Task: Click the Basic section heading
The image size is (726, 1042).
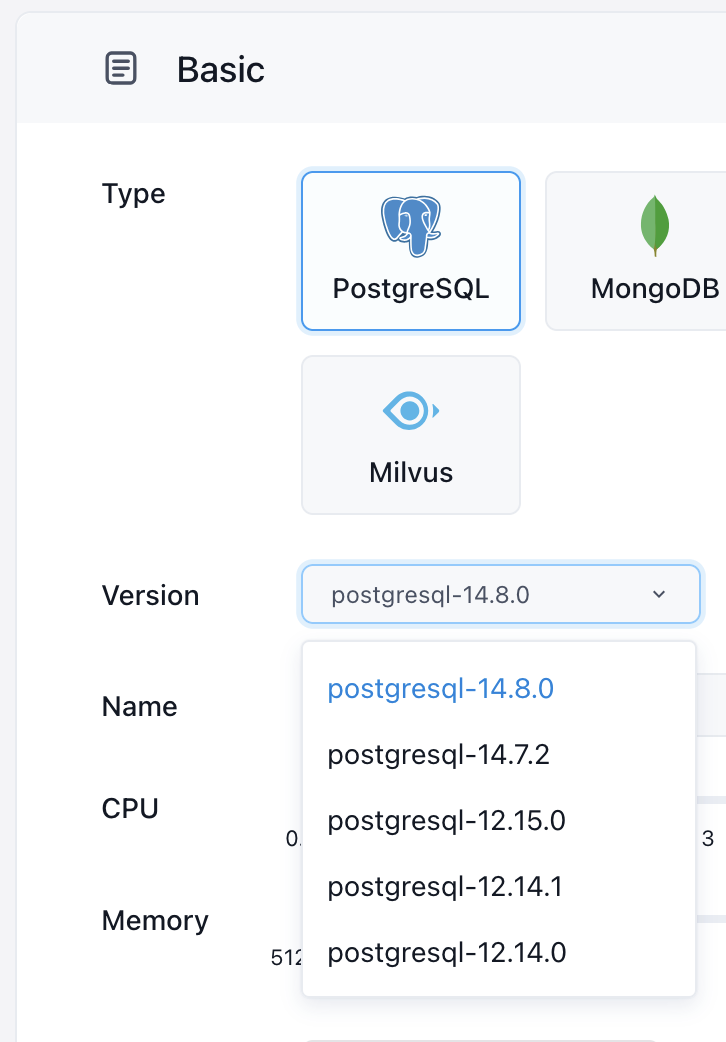Action: tap(221, 70)
